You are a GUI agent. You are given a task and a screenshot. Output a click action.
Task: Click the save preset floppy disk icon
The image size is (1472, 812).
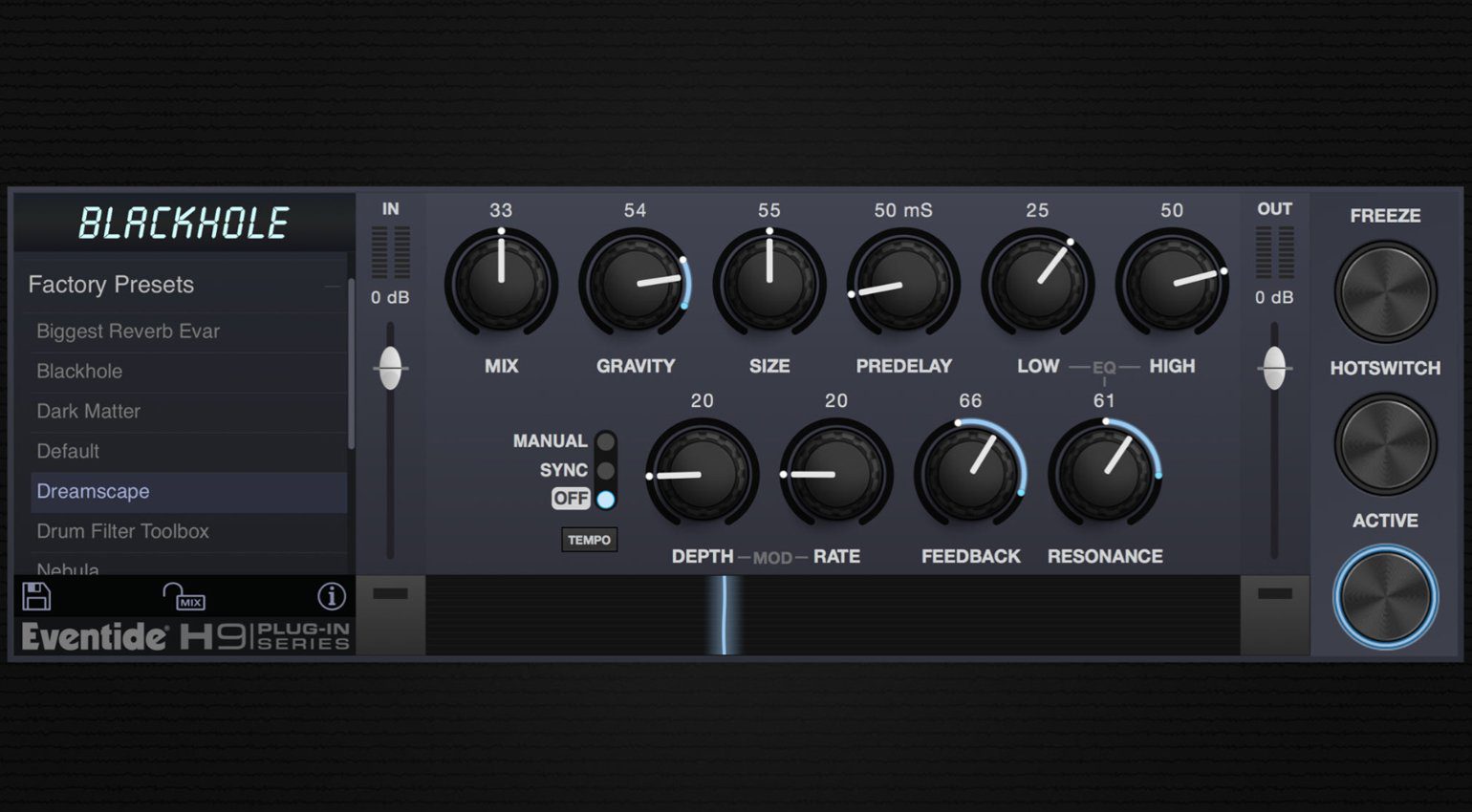coord(36,596)
